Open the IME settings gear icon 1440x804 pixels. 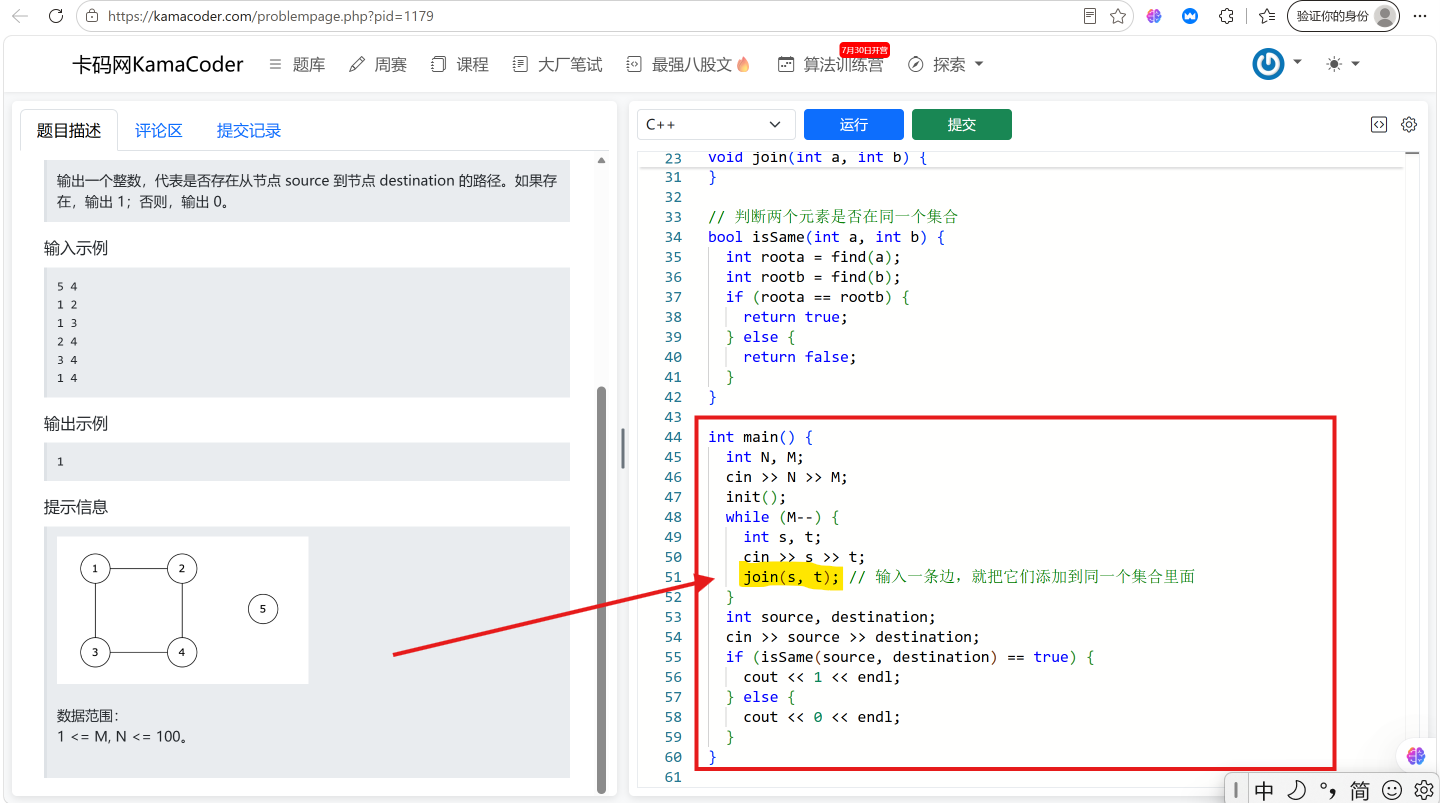click(1423, 790)
